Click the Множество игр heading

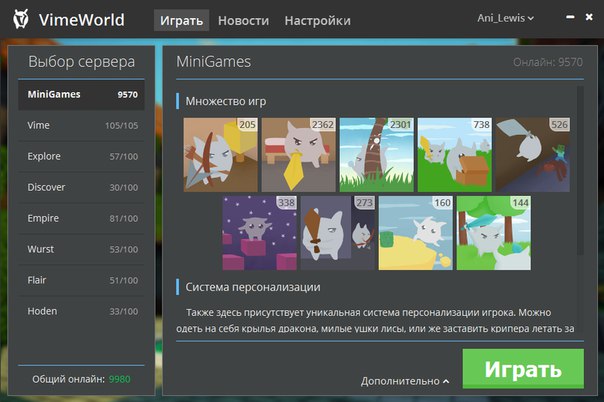(226, 101)
